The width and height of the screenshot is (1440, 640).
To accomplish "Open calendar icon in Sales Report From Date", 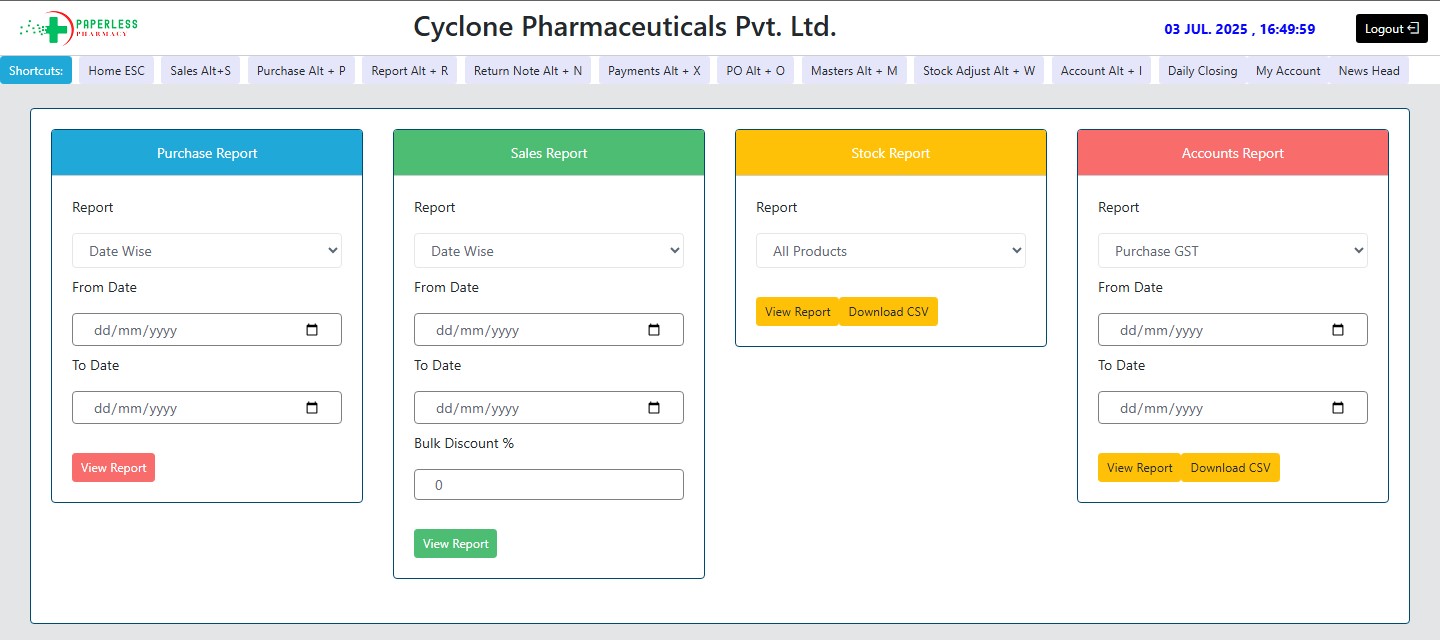I will [x=654, y=330].
